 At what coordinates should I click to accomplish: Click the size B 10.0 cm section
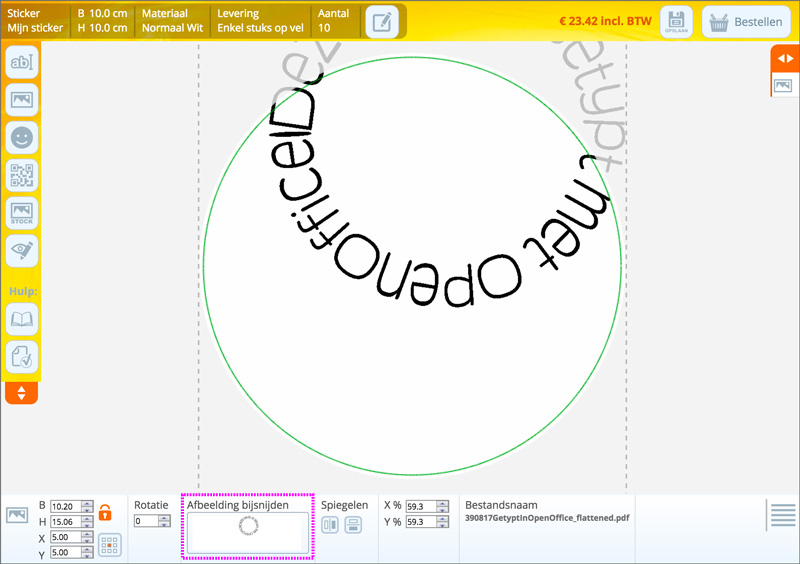[x=102, y=21]
